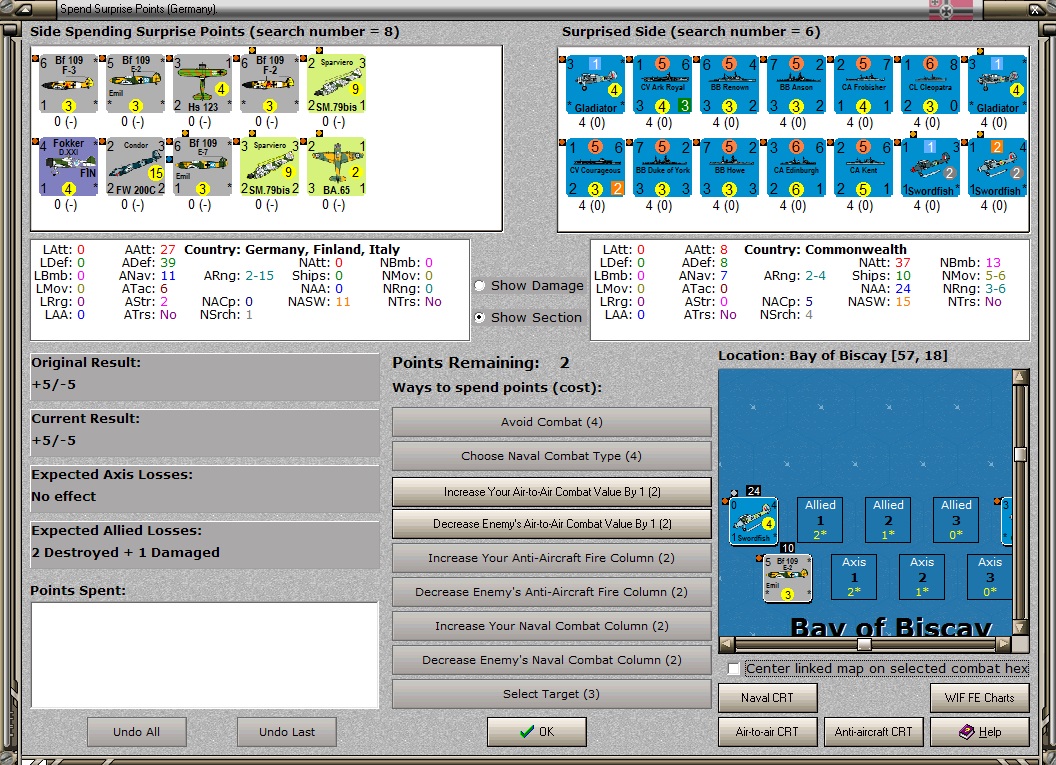Open the Naval CRT chart
Screen dimensions: 1056x765
point(768,698)
